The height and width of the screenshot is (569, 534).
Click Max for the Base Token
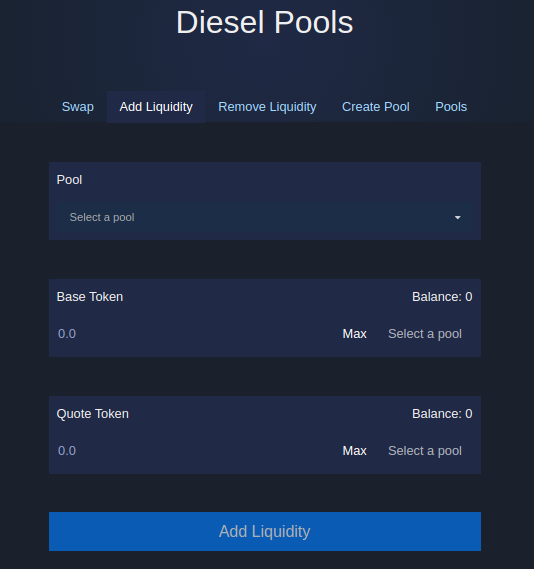click(x=354, y=334)
